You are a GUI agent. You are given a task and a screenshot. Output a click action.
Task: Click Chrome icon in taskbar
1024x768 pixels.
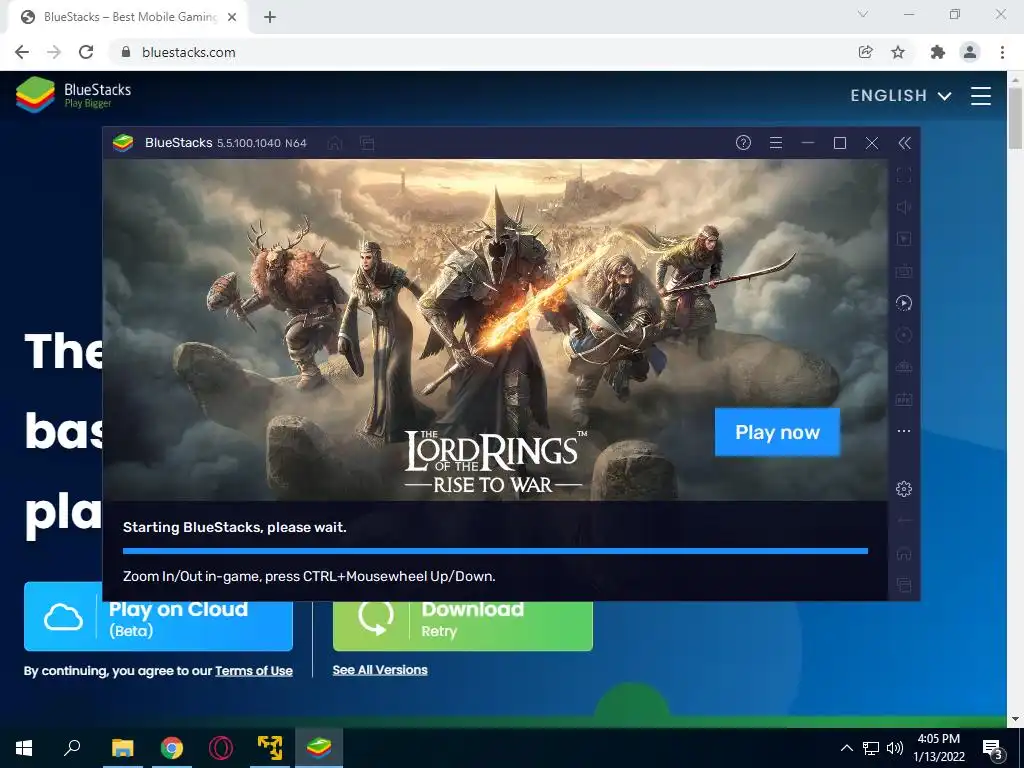(172, 748)
